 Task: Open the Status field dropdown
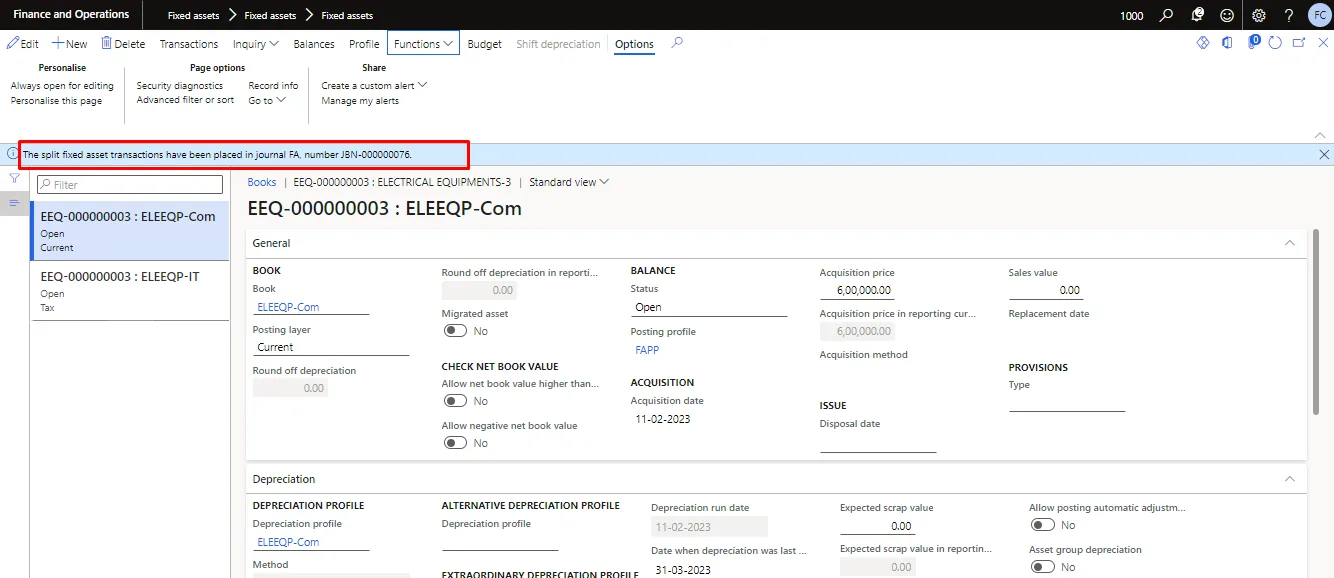click(x=709, y=307)
